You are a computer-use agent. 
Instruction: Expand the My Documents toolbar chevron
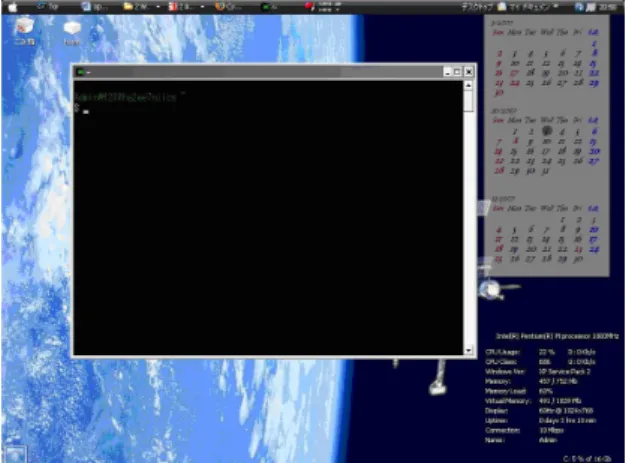(555, 6)
